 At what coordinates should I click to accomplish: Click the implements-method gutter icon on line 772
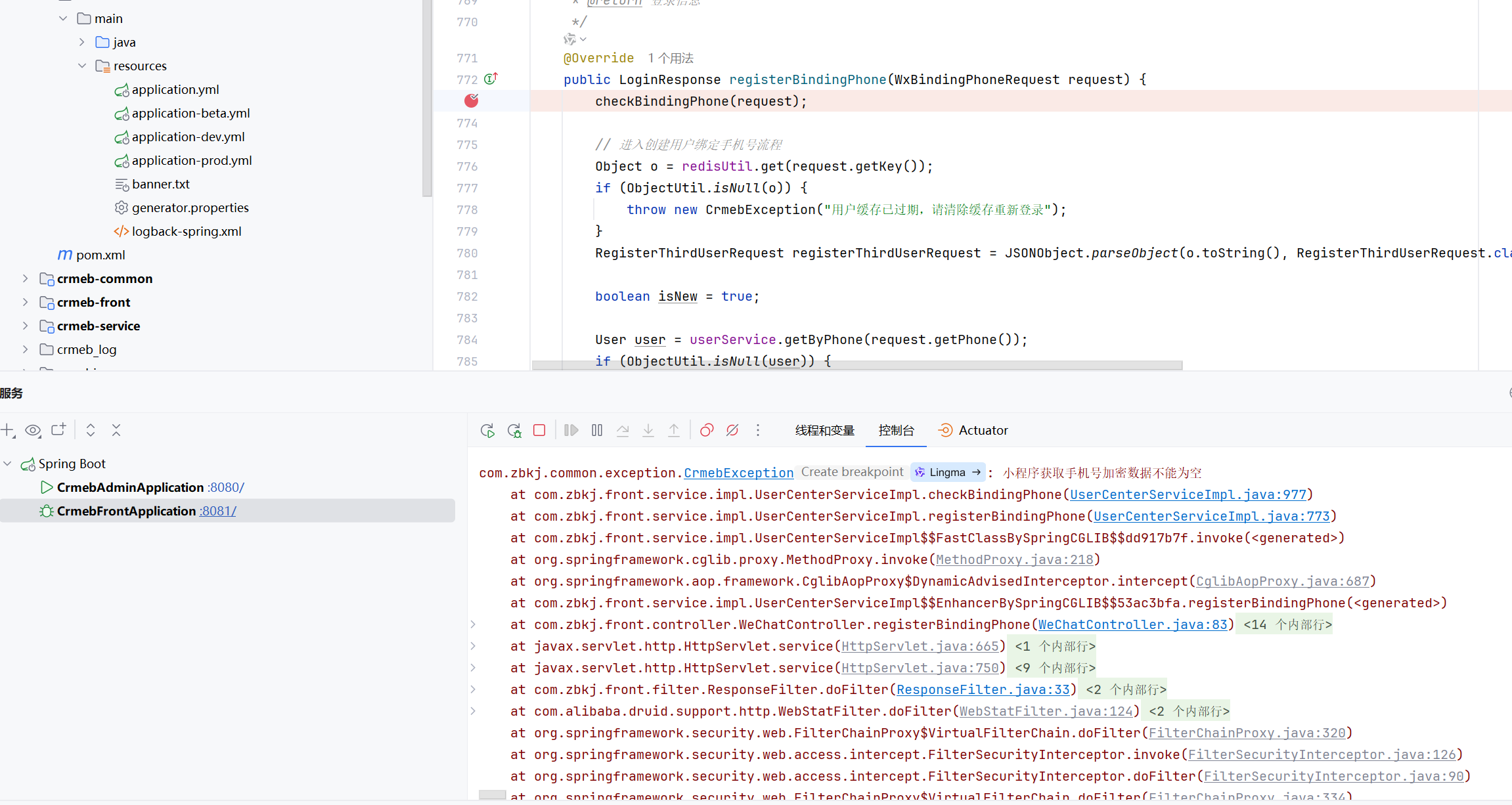click(x=491, y=79)
